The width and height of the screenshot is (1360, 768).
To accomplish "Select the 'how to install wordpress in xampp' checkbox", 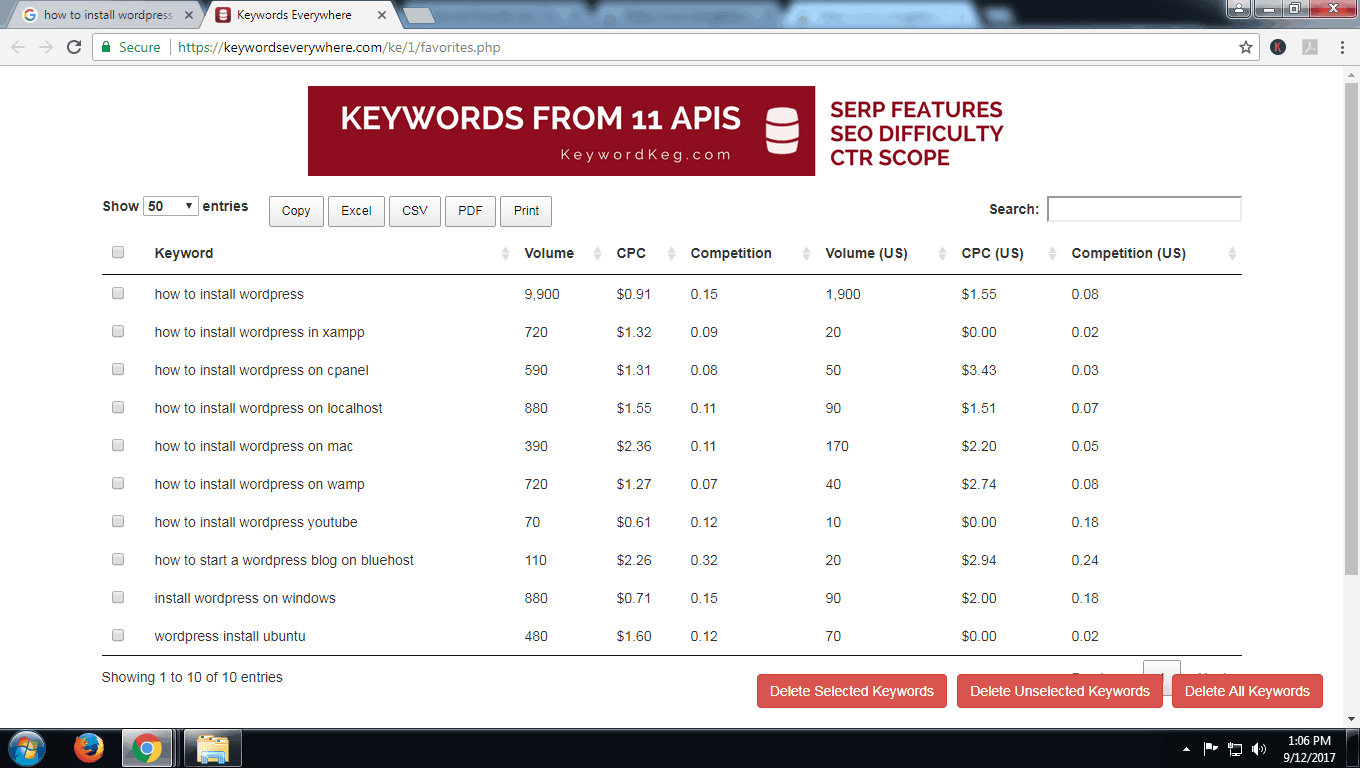I will tap(118, 331).
